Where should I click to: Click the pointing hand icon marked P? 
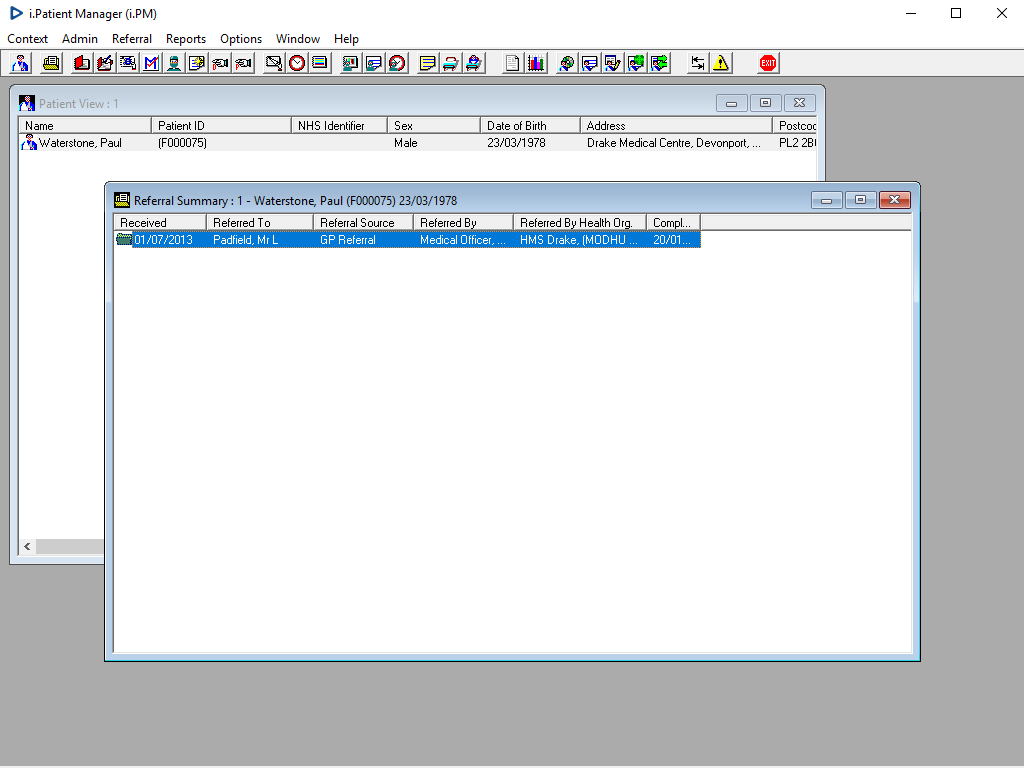coord(243,63)
